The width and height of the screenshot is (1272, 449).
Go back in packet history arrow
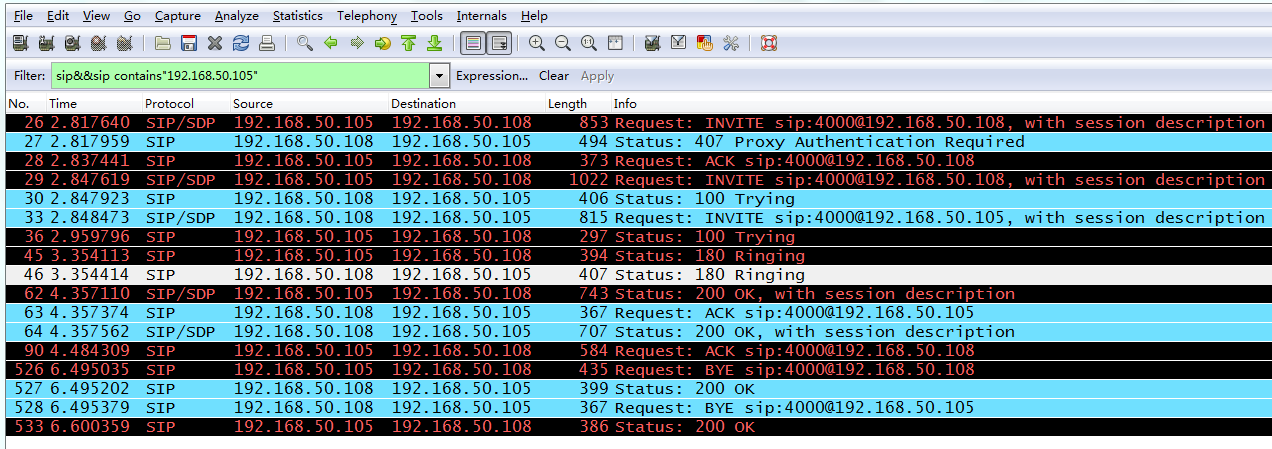tap(331, 43)
